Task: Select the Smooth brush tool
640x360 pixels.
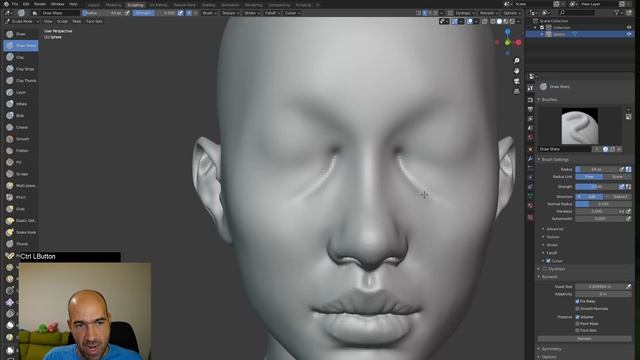Action: tap(21, 139)
